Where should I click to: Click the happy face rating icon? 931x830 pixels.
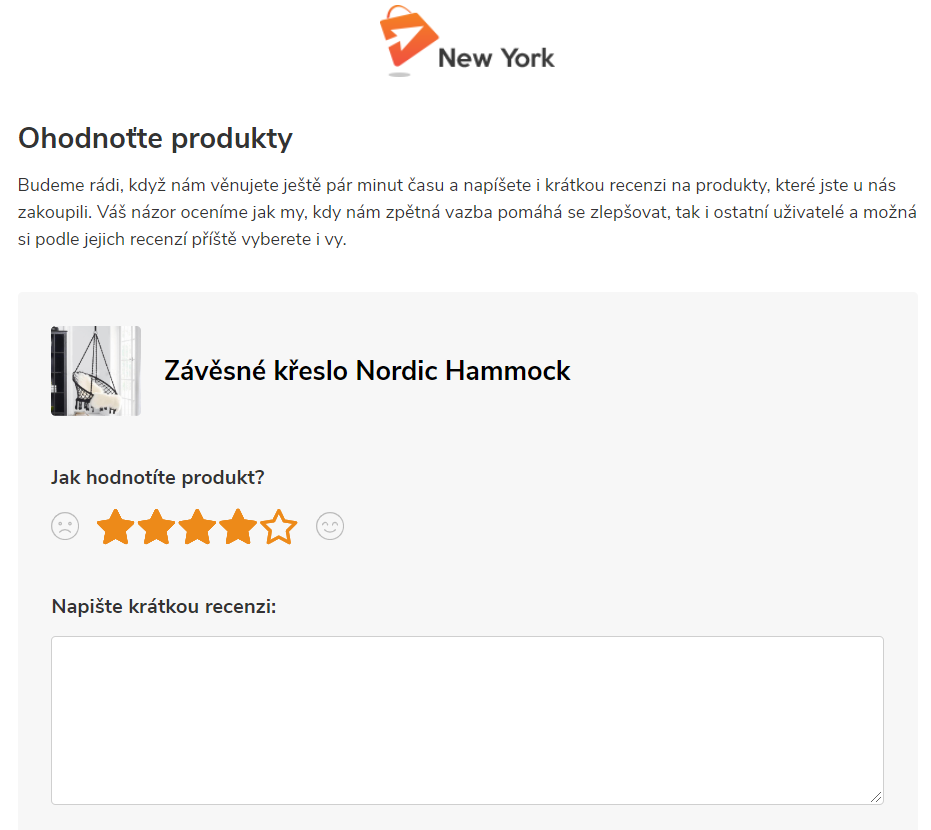(x=330, y=526)
